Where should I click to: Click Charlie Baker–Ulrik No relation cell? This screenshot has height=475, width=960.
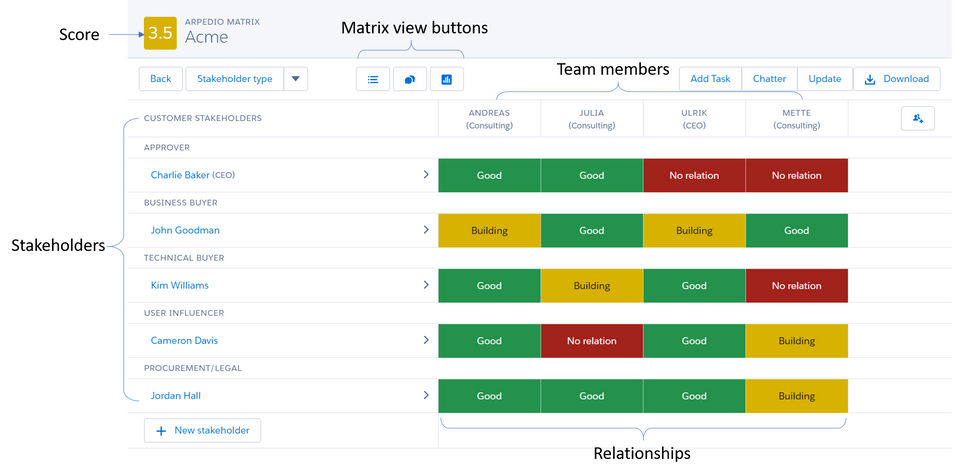tap(694, 175)
